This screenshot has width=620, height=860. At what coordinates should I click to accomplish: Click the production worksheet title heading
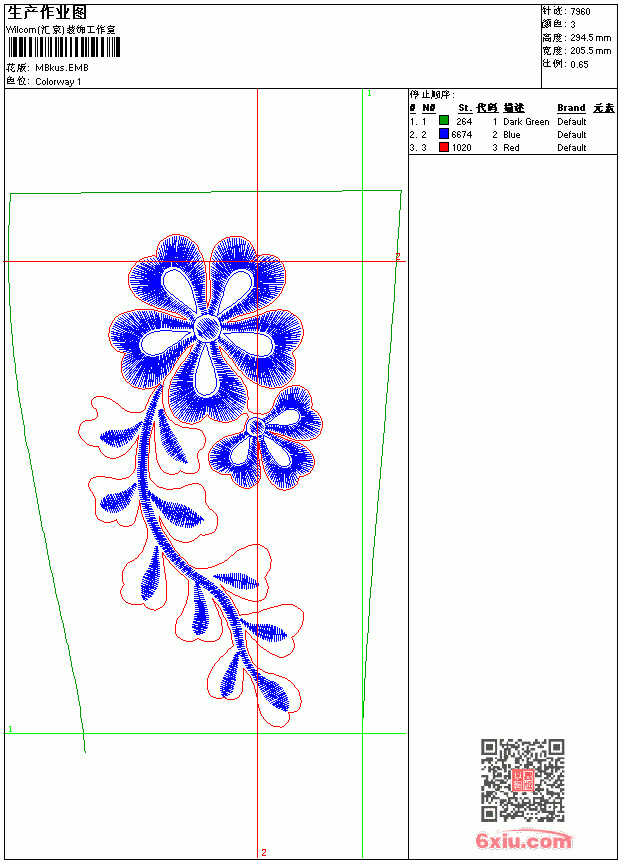pyautogui.click(x=47, y=12)
